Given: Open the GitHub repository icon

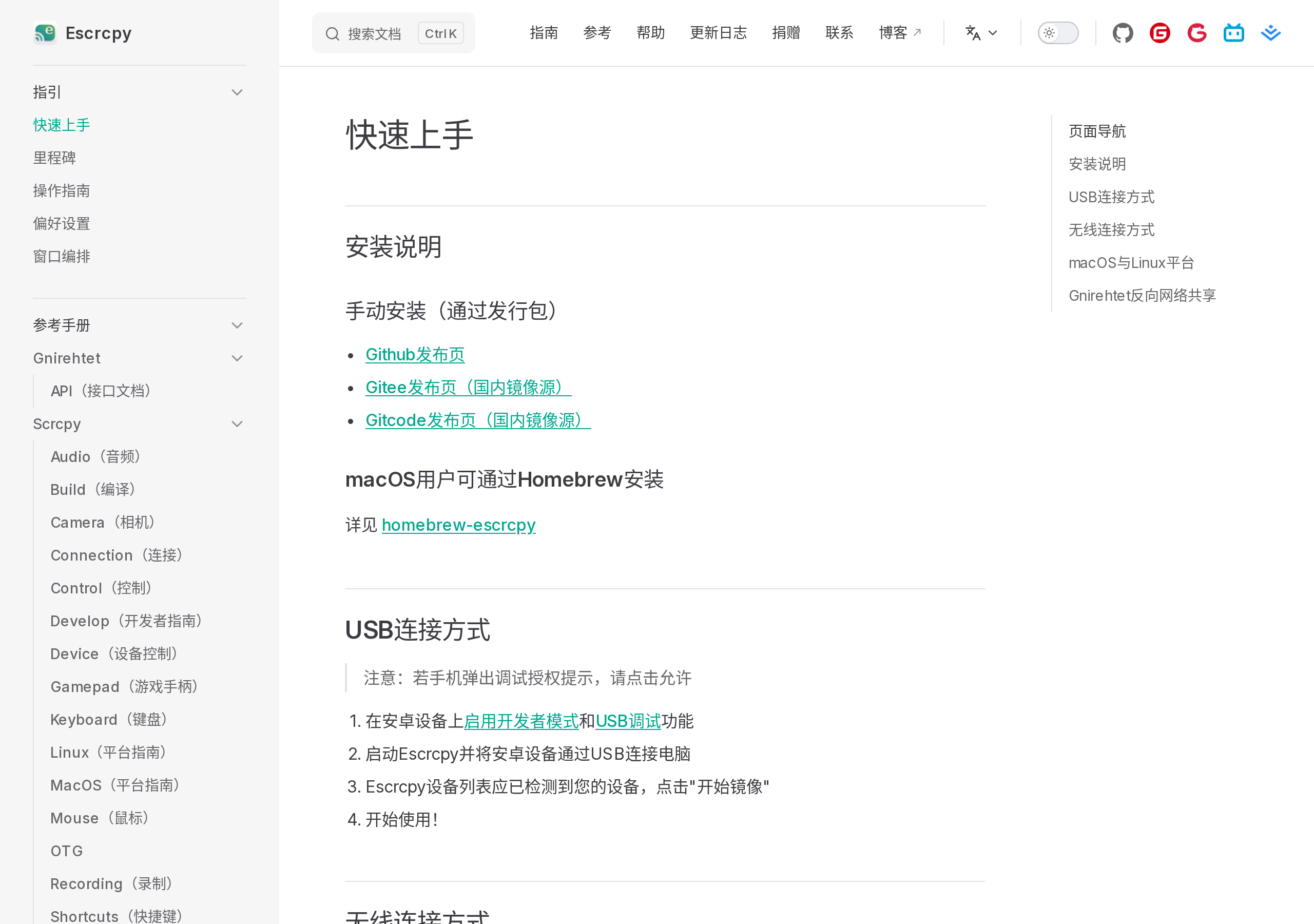Looking at the screenshot, I should tap(1123, 33).
